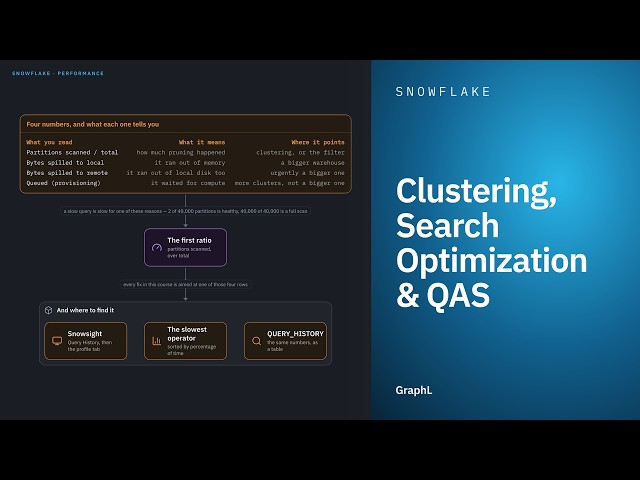Viewport: 640px width, 480px height.
Task: Click the monitor icon beside Snowsight
Action: (x=57, y=341)
